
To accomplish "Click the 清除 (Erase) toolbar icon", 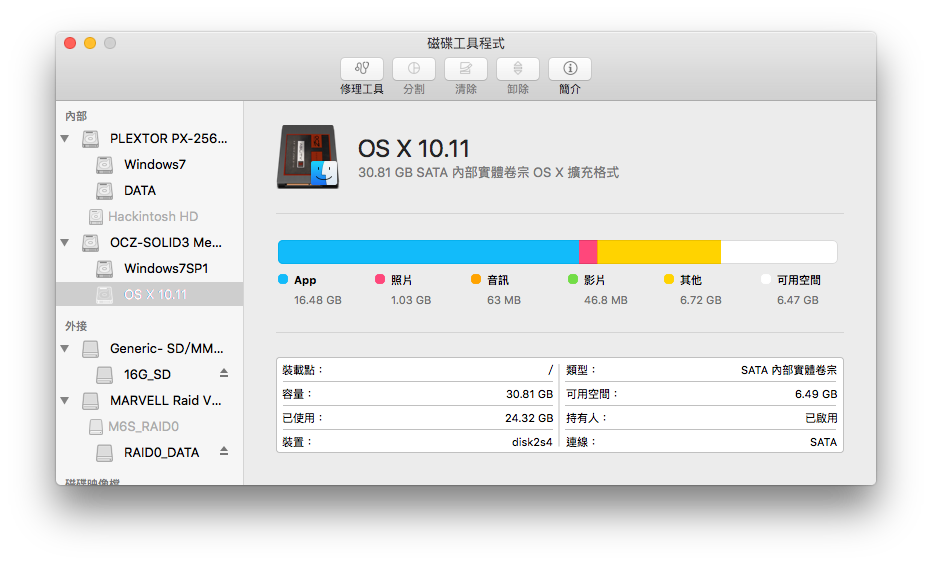I will pos(465,69).
